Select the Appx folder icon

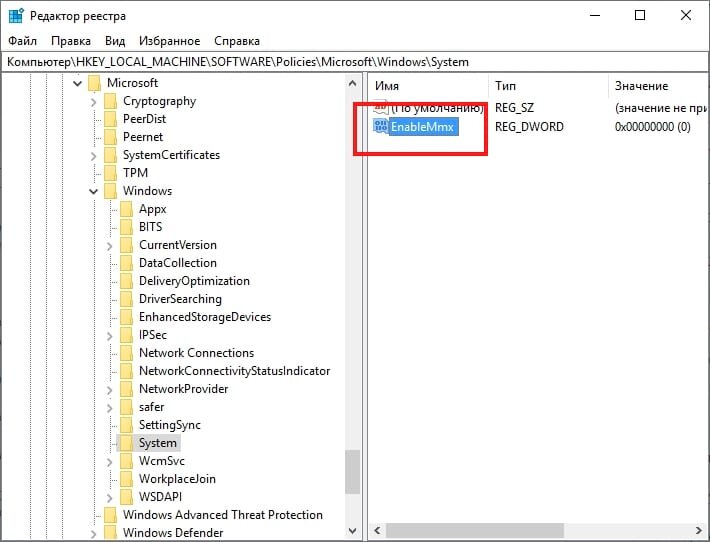click(126, 209)
